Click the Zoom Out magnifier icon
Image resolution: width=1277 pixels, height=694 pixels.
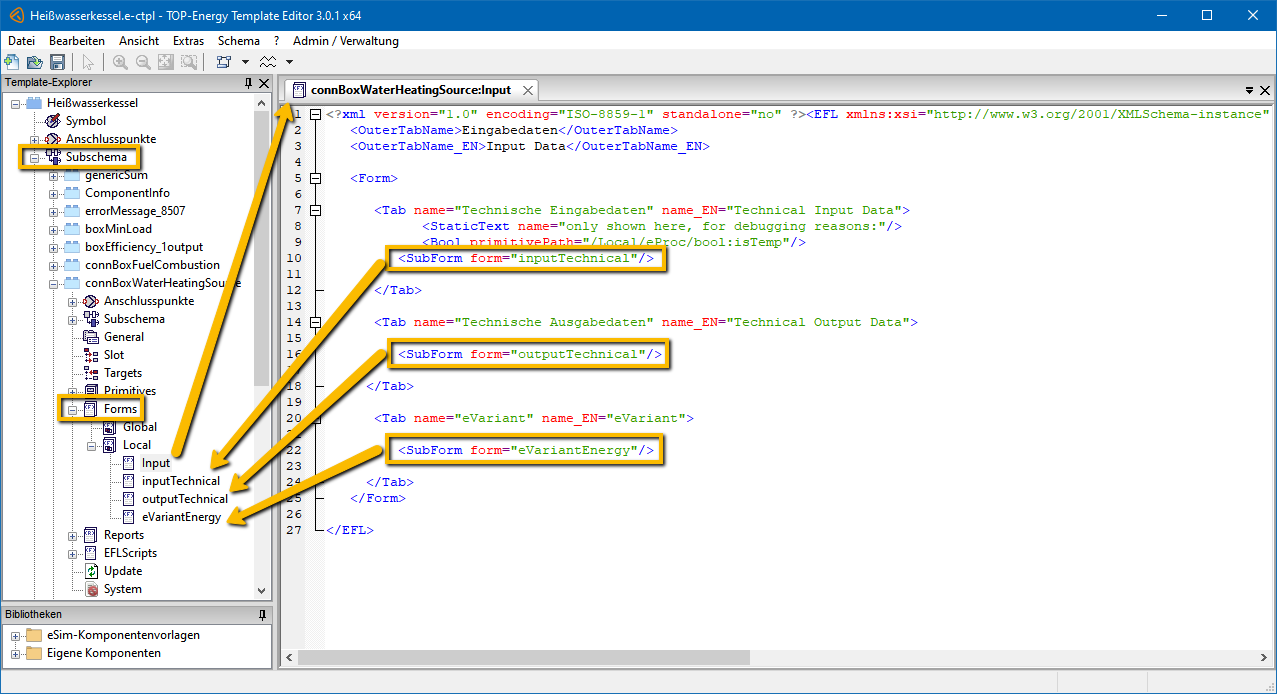(x=143, y=62)
